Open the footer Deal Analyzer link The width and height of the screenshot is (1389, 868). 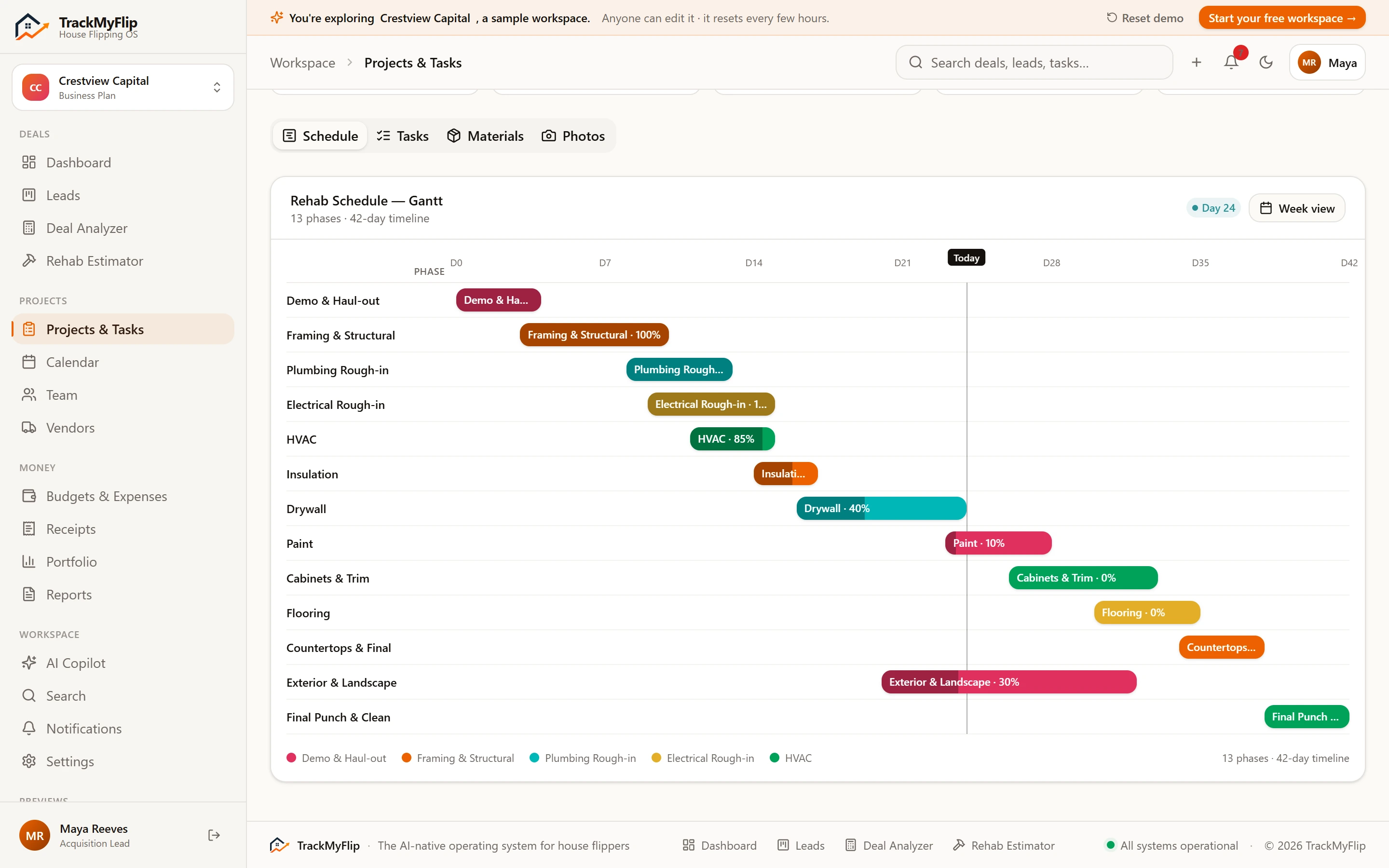[x=889, y=845]
